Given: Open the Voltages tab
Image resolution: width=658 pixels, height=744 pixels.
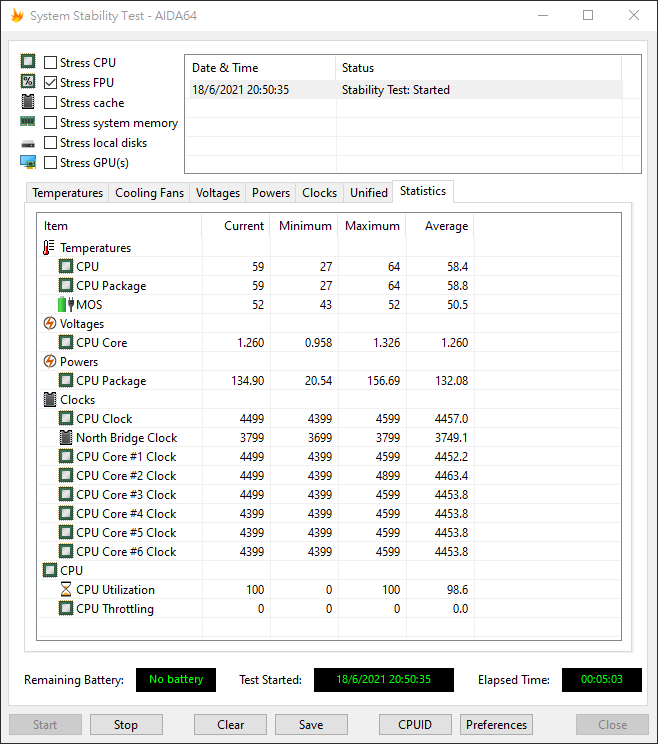Looking at the screenshot, I should (x=218, y=193).
